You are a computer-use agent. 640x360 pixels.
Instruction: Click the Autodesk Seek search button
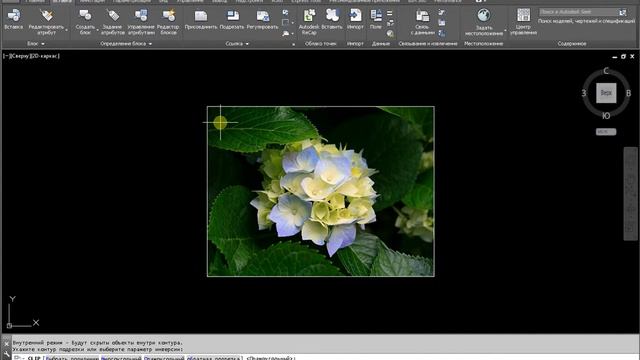tap(622, 12)
